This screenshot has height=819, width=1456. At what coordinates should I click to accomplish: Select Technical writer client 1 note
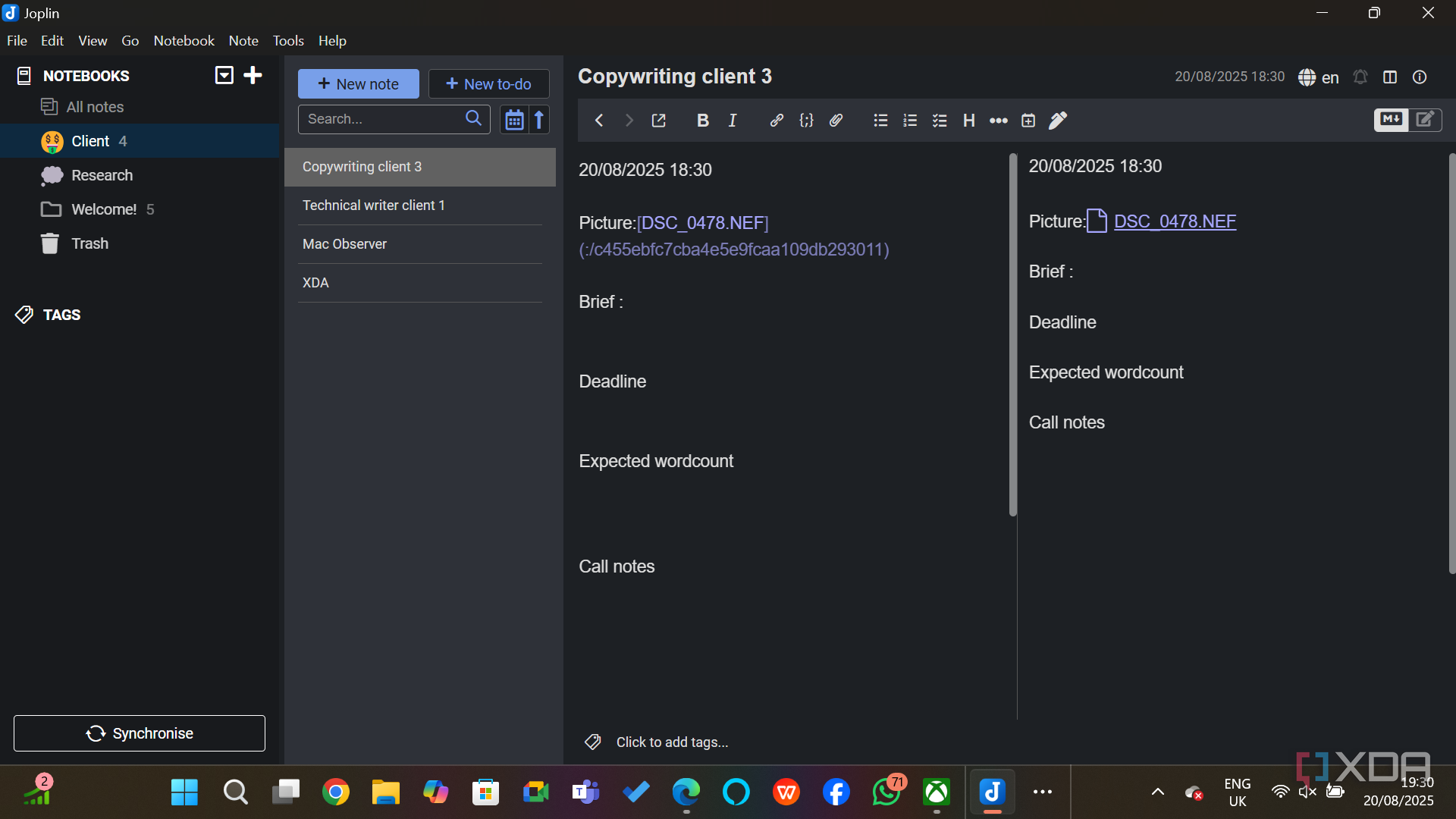[420, 206]
